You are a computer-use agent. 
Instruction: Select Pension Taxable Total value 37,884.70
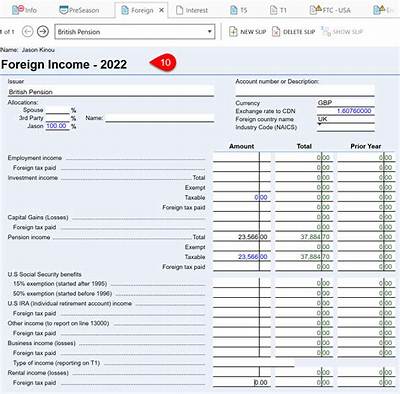pos(304,257)
